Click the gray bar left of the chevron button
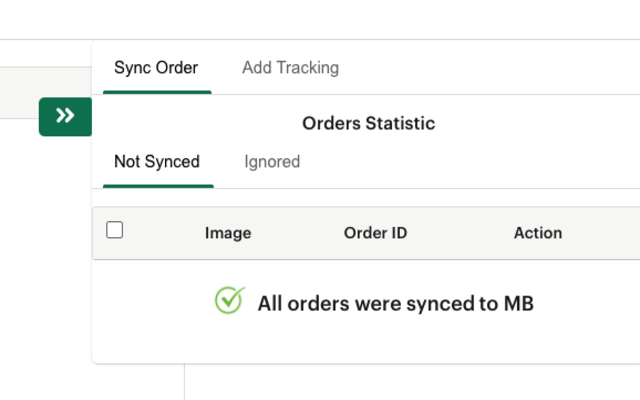This screenshot has height=400, width=640. coord(20,100)
